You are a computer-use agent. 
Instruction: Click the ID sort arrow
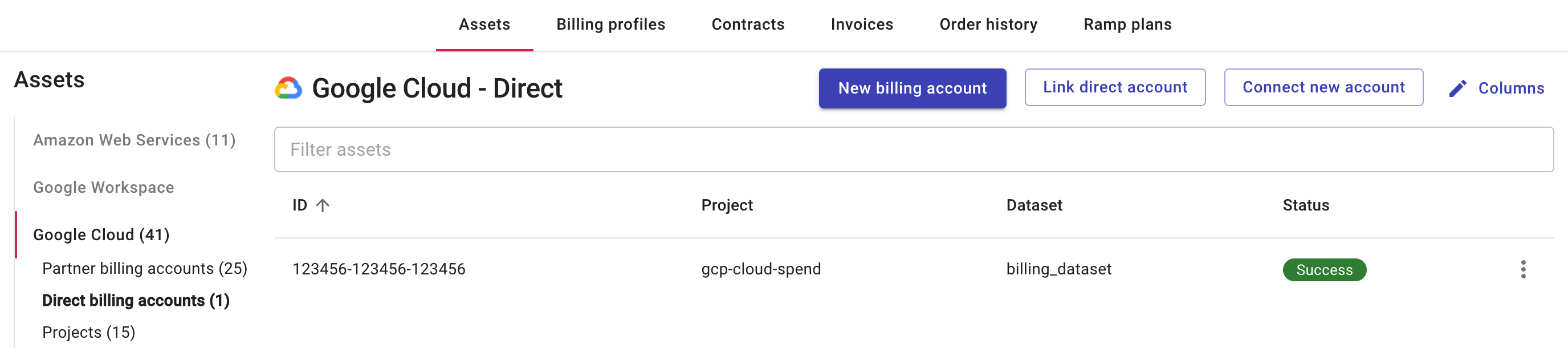pyautogui.click(x=323, y=205)
